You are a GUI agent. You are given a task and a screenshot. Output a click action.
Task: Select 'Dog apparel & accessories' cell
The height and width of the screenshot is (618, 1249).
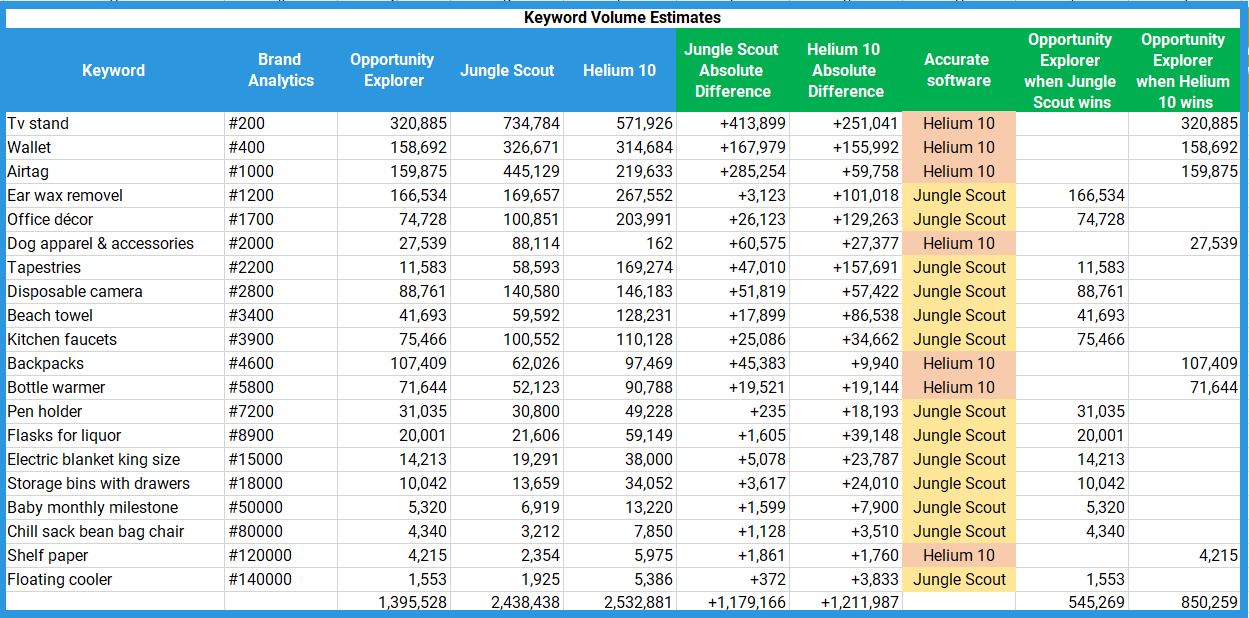click(114, 244)
